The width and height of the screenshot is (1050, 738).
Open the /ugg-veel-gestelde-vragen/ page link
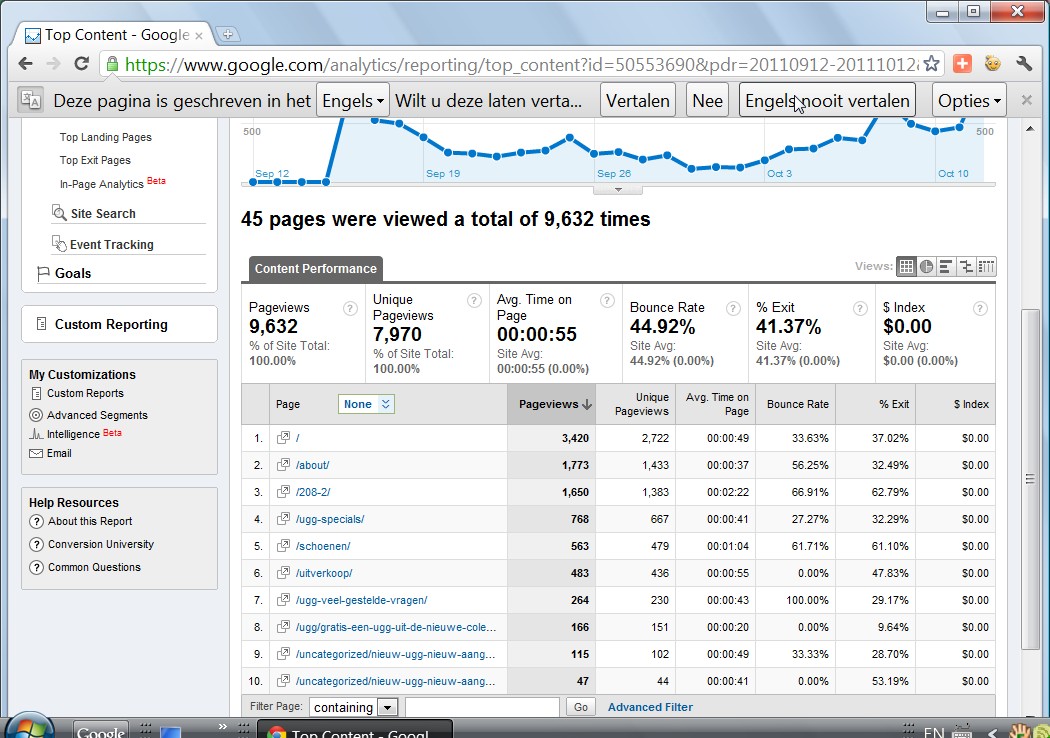click(x=362, y=600)
